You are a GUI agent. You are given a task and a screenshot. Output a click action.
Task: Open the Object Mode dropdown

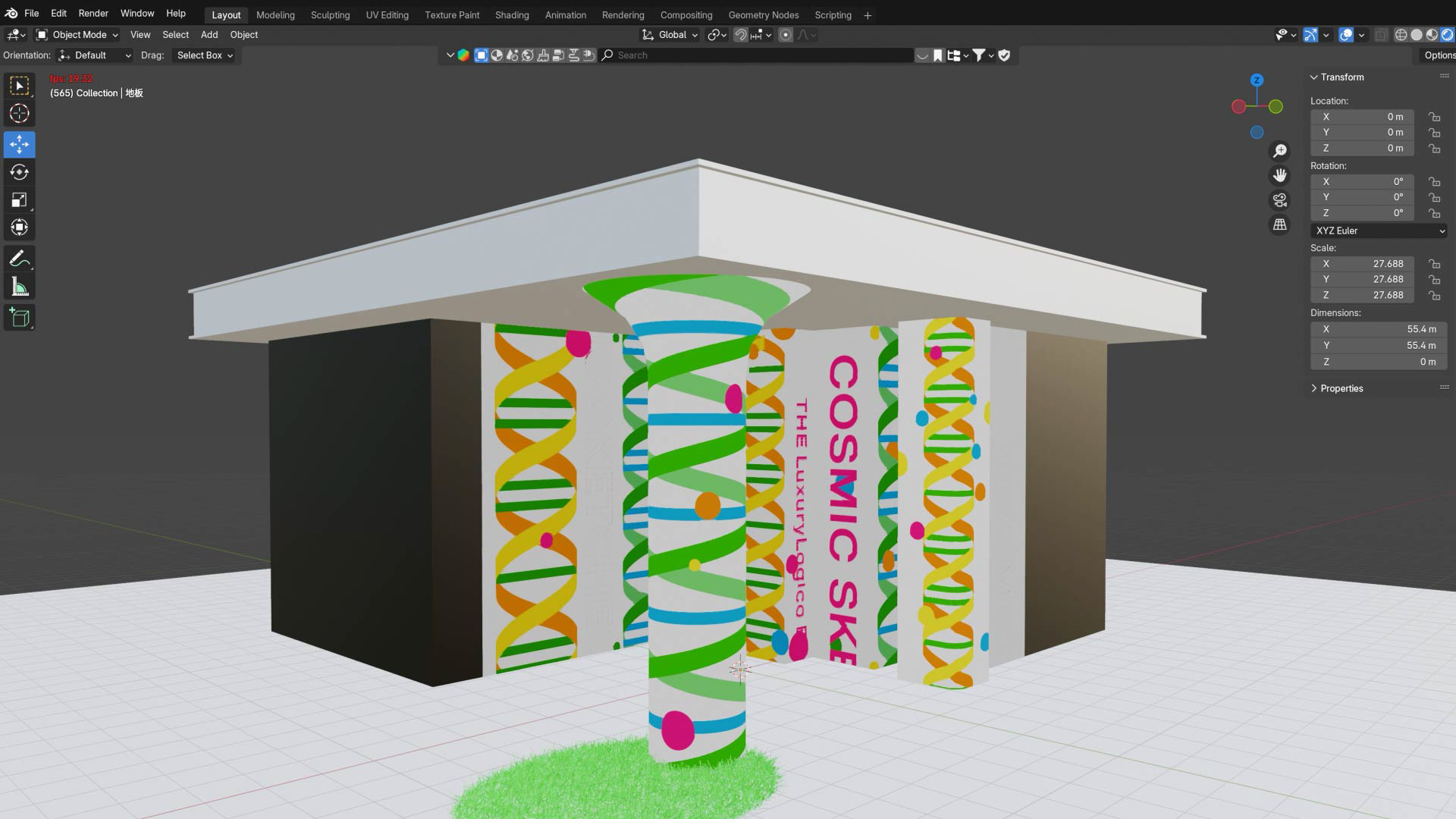click(77, 35)
